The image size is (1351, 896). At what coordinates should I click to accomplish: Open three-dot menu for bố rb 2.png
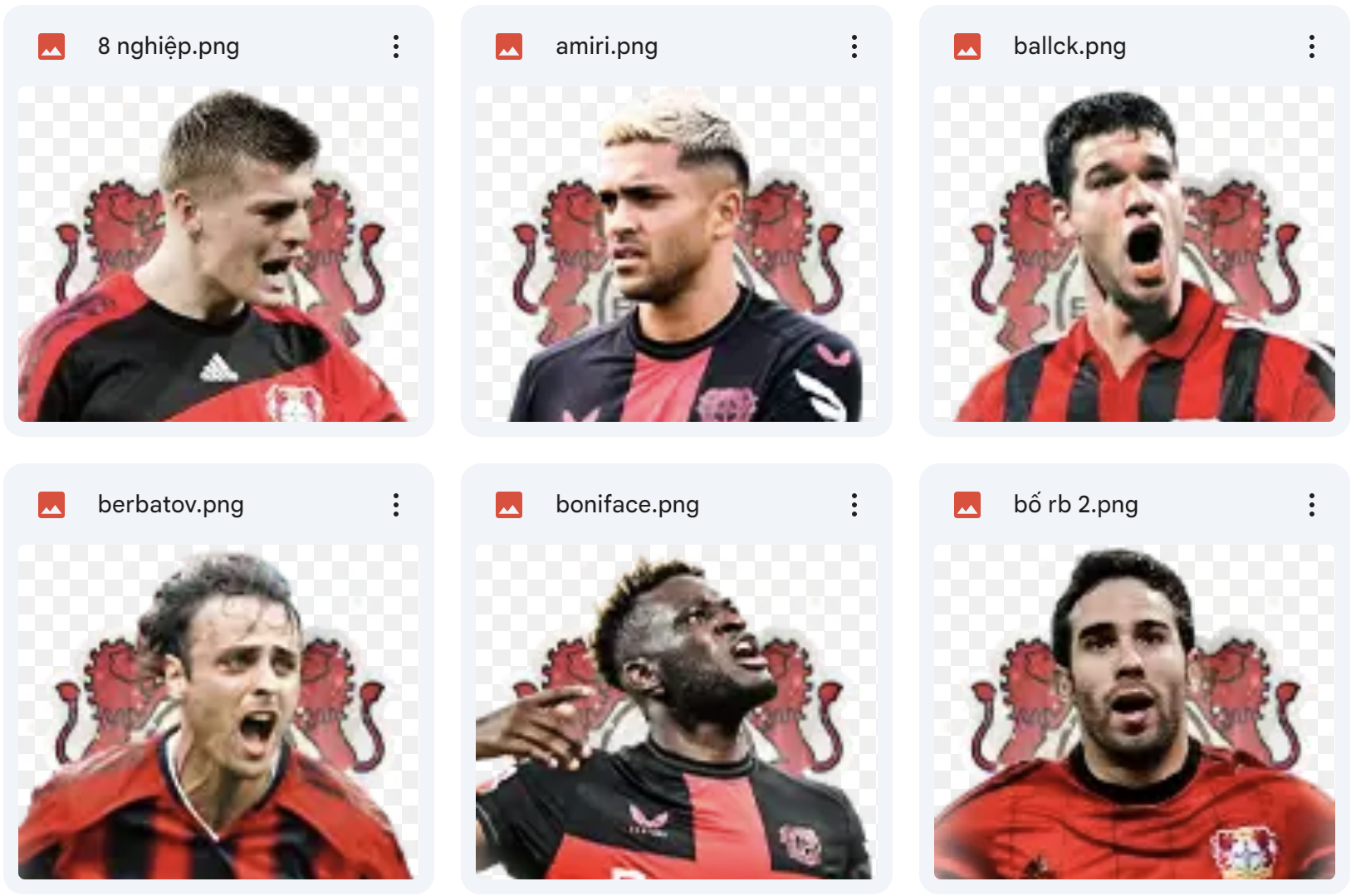coord(1312,505)
